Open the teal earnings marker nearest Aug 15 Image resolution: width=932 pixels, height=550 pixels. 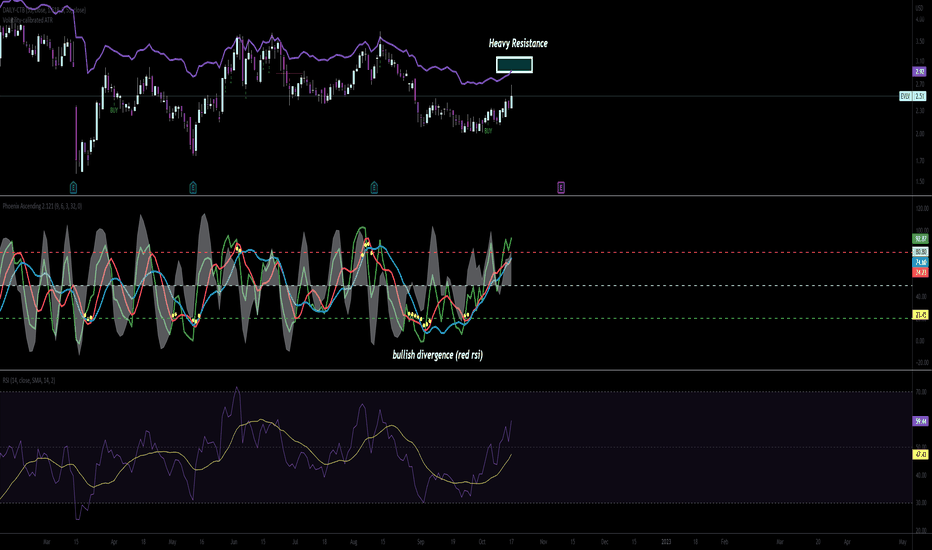374,188
